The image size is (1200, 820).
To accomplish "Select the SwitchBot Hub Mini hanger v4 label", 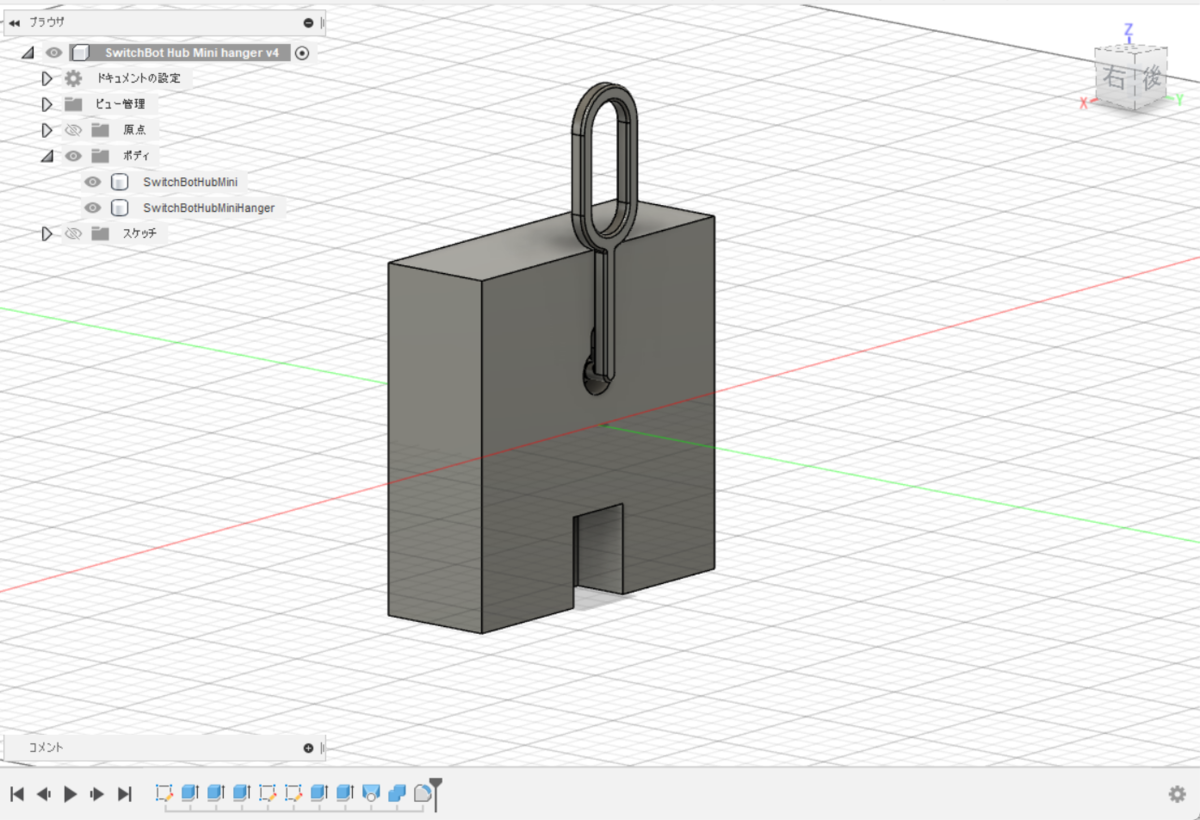I will click(191, 52).
